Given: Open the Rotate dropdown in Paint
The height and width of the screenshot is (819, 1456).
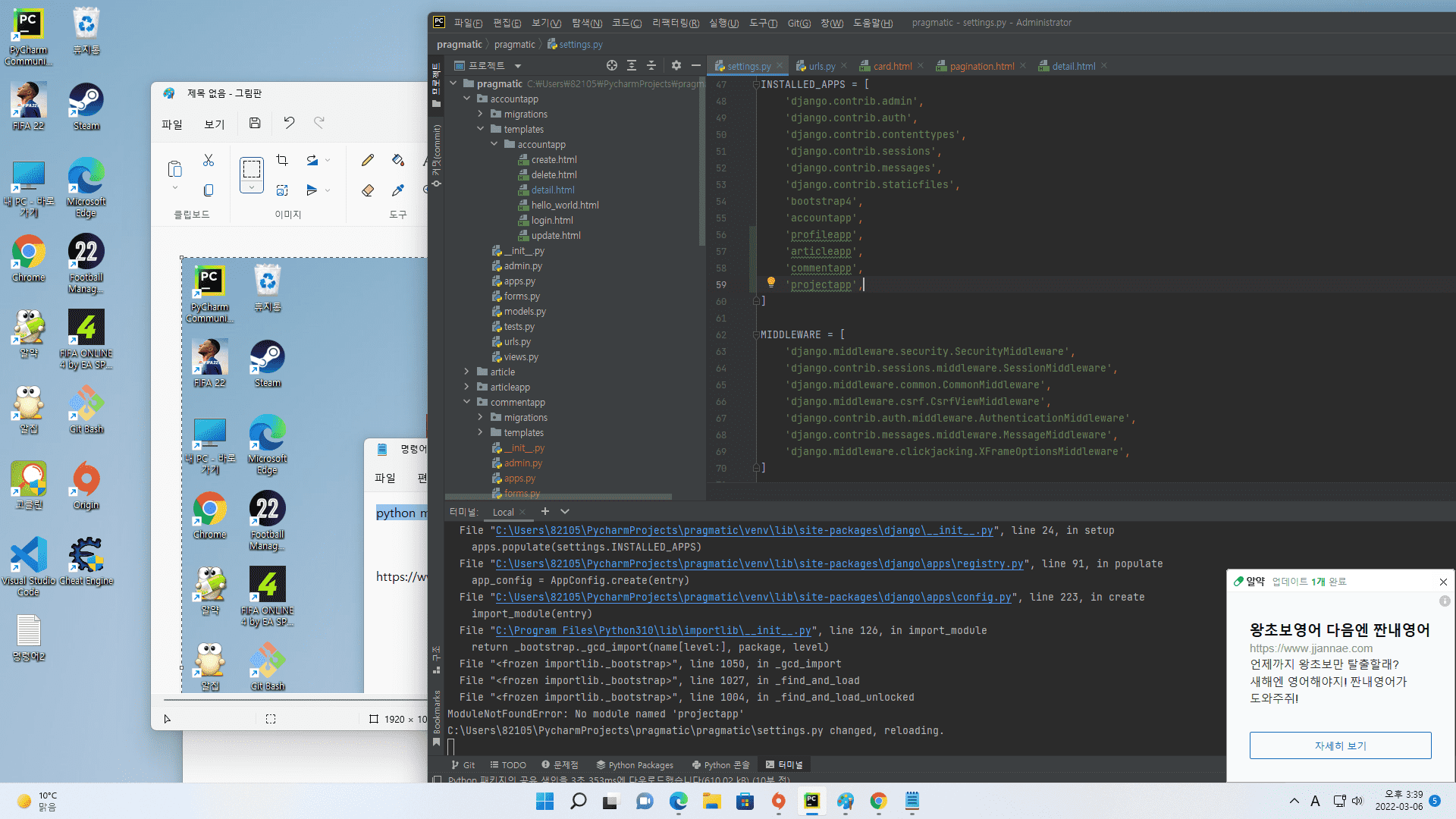Looking at the screenshot, I should [328, 160].
